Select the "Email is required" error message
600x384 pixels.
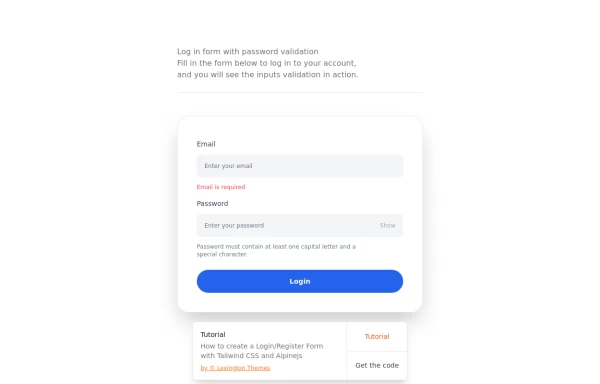pyautogui.click(x=221, y=187)
